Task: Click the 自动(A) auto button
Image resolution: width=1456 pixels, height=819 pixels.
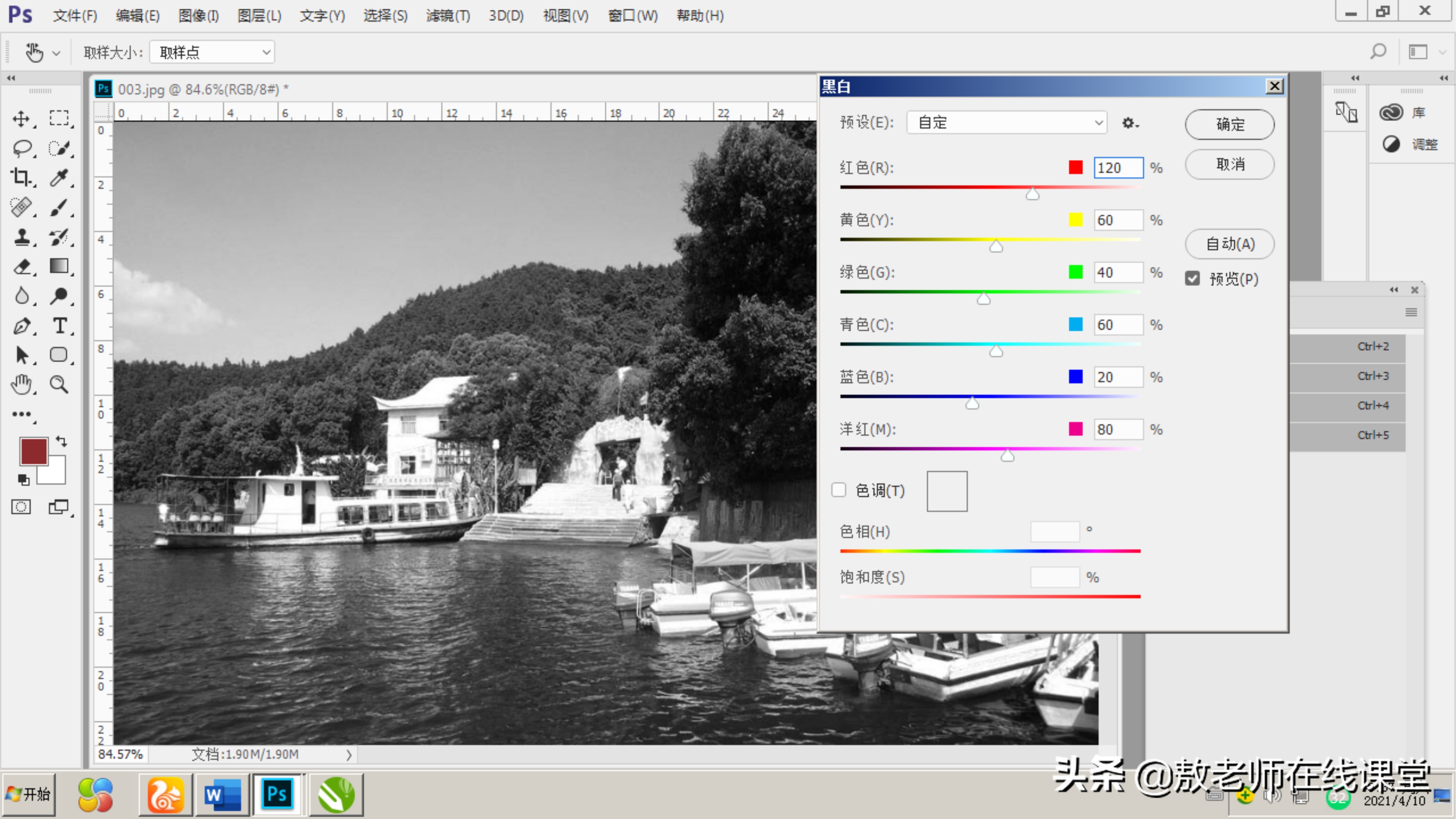Action: click(x=1229, y=244)
